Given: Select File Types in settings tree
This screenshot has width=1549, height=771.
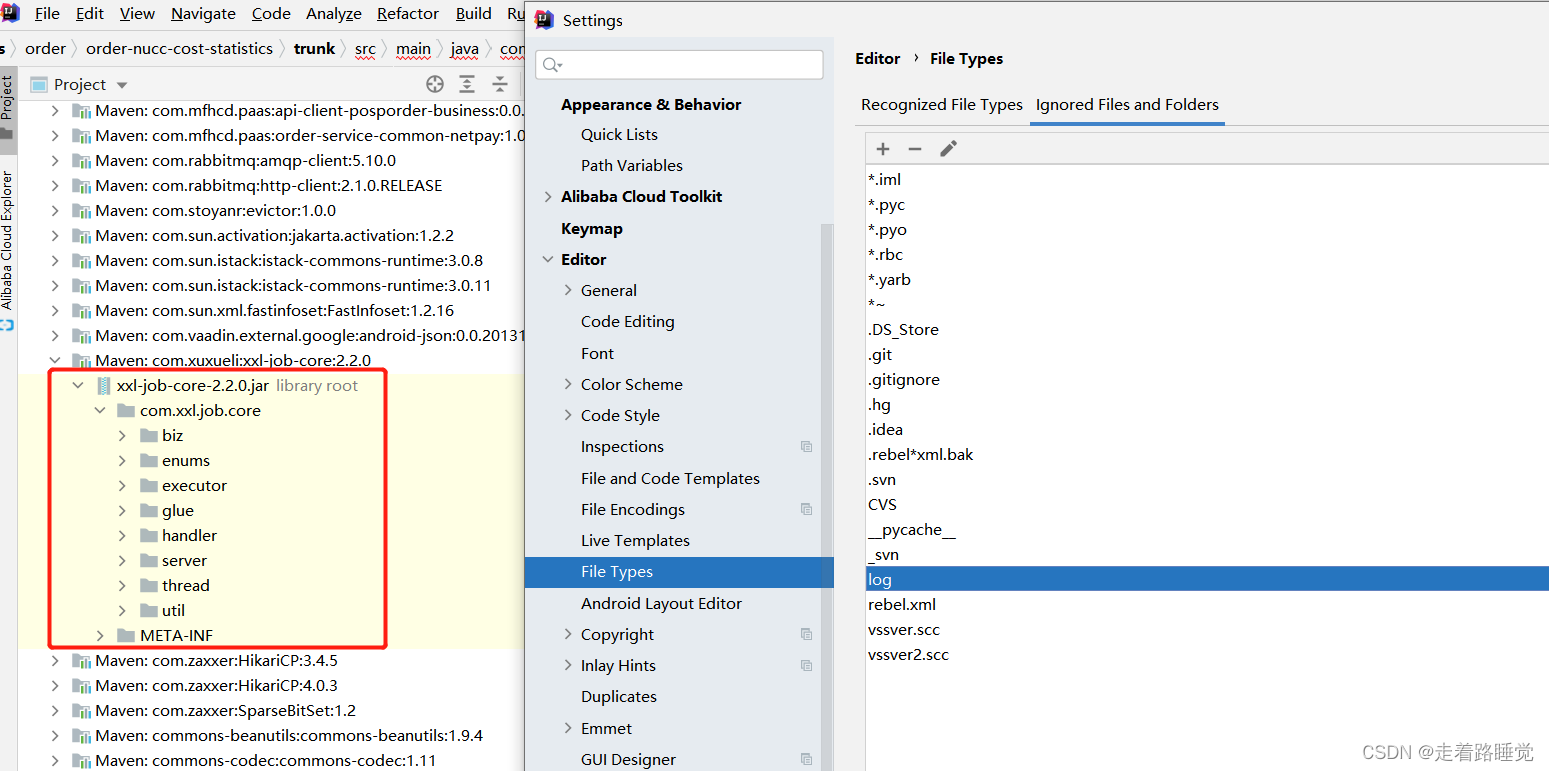Looking at the screenshot, I should (679, 572).
